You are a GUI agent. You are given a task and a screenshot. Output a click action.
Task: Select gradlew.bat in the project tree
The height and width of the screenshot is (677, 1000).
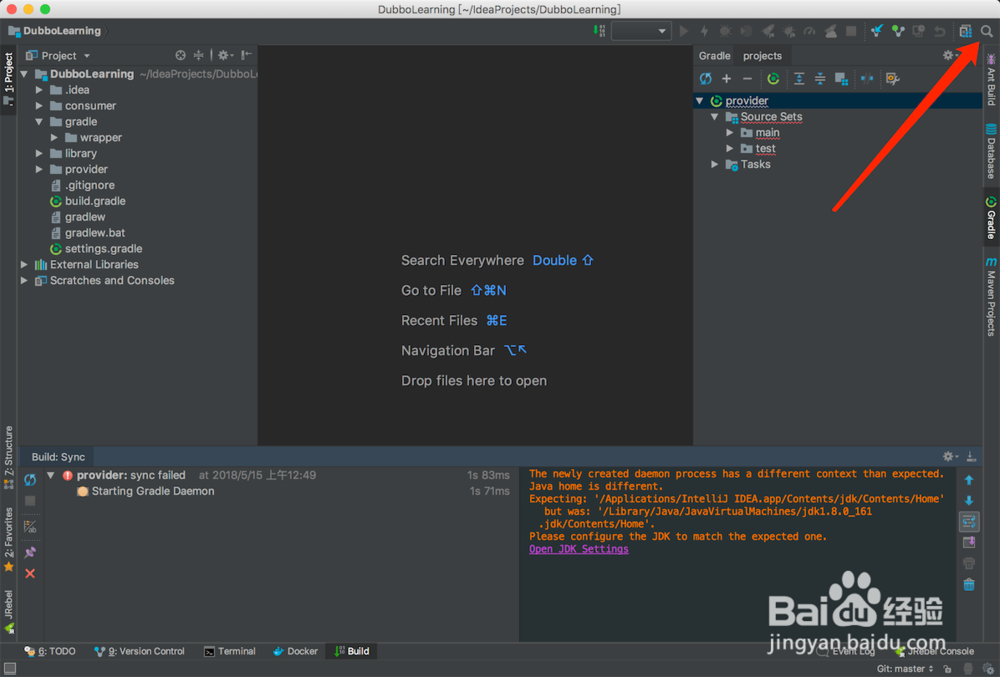click(94, 233)
